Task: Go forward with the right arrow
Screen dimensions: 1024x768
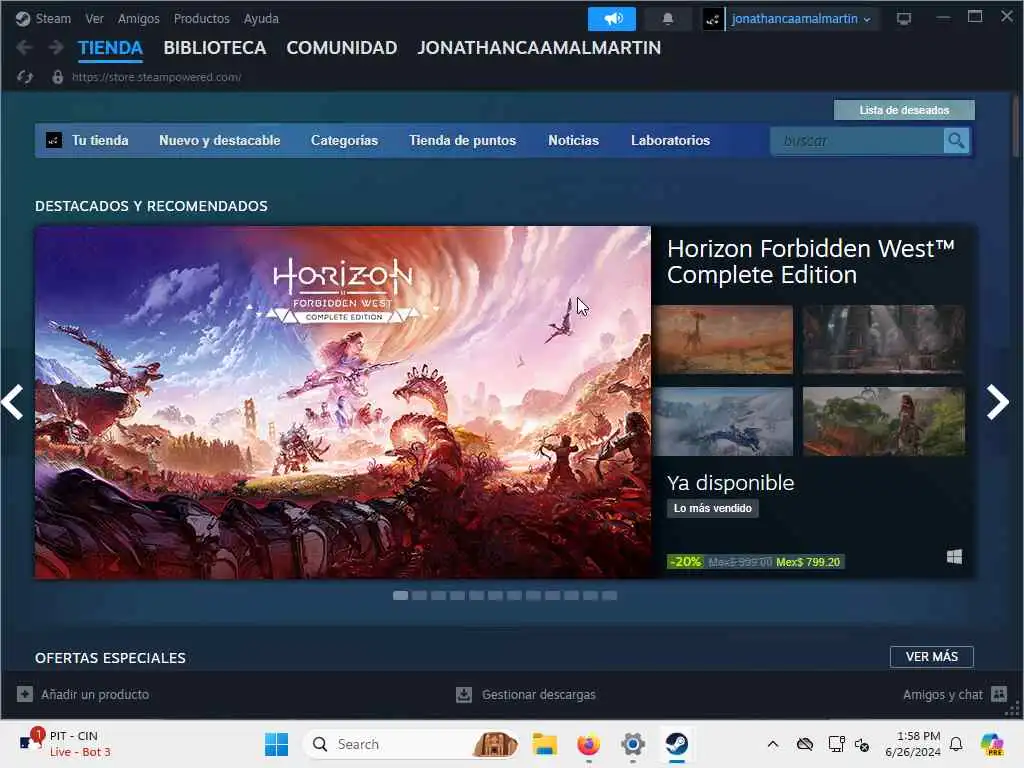Action: [x=56, y=48]
